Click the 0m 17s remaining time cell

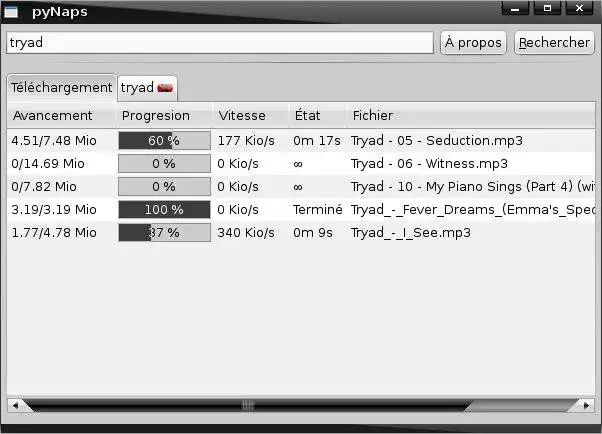click(317, 141)
